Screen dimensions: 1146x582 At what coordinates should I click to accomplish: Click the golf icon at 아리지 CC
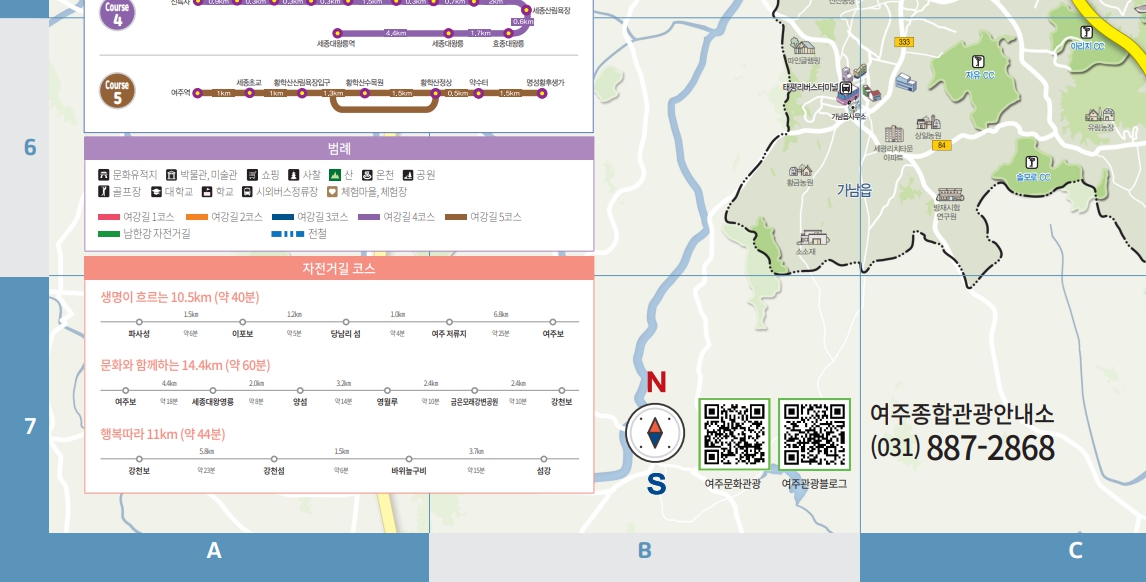[x=1086, y=32]
